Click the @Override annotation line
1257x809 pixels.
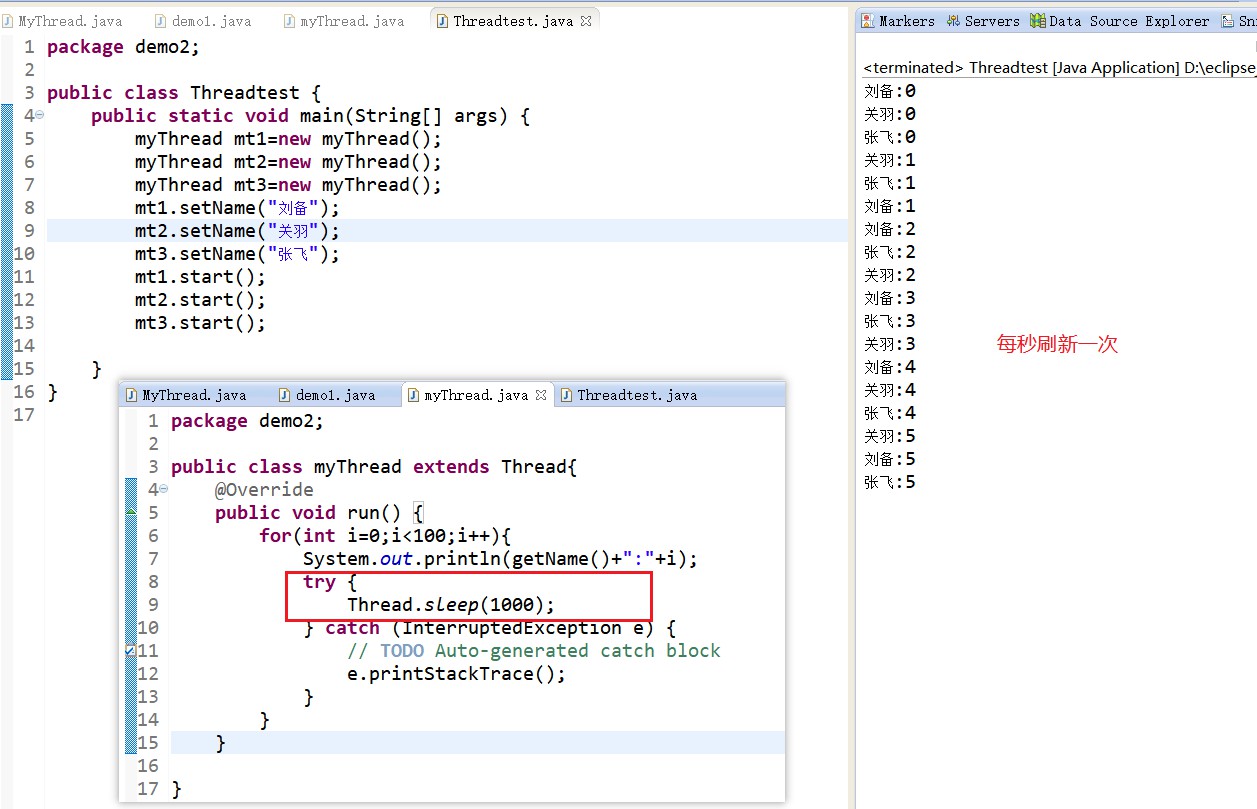264,490
